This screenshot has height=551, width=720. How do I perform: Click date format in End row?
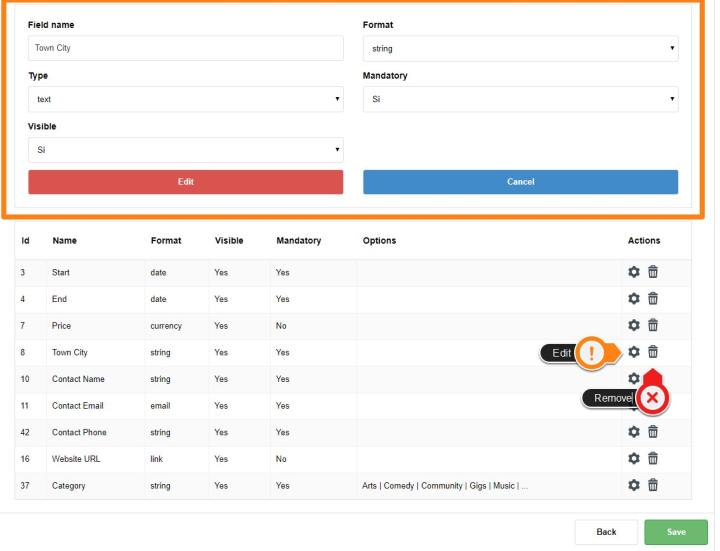click(x=158, y=299)
